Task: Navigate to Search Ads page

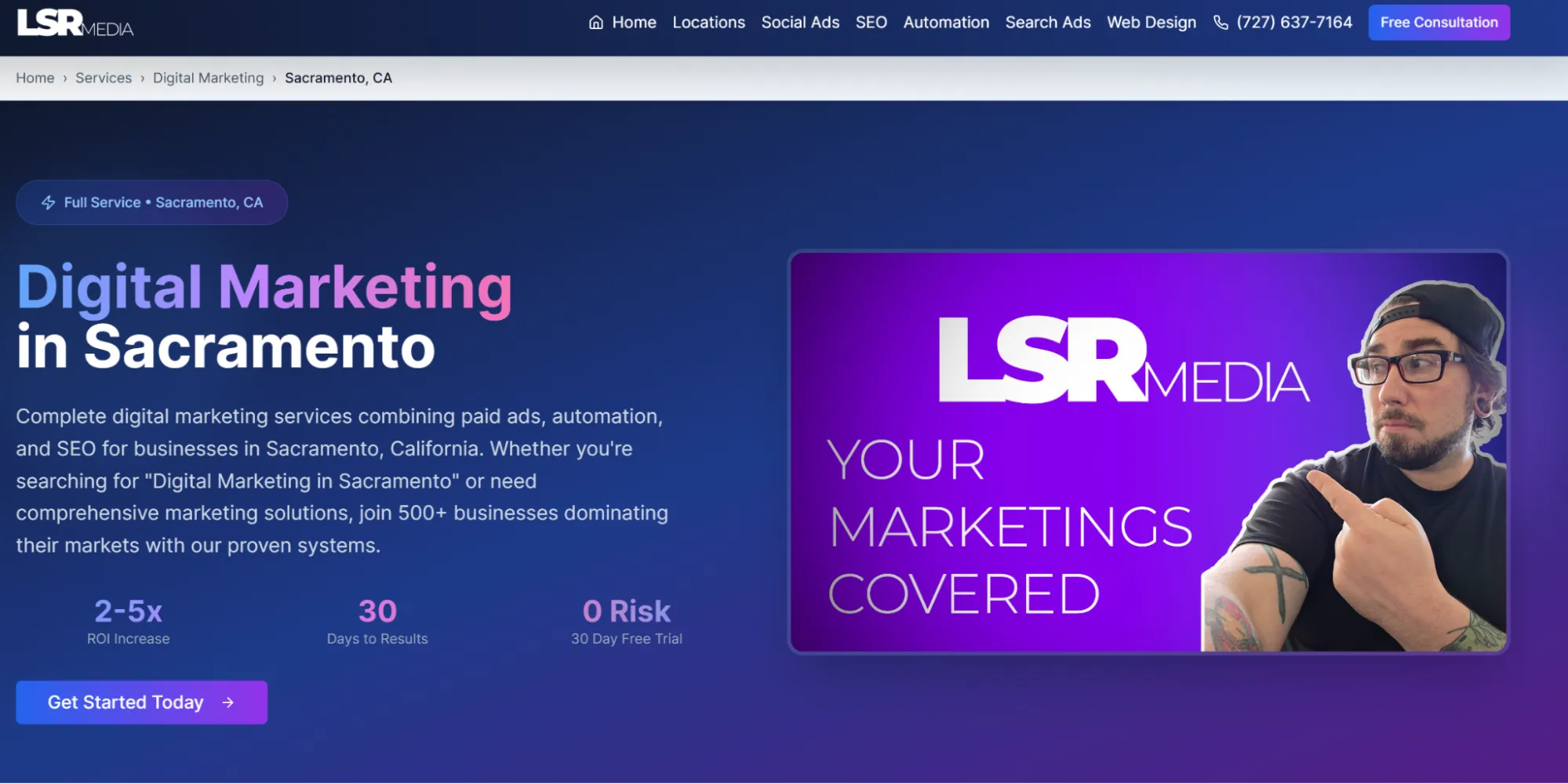Action: click(1048, 23)
